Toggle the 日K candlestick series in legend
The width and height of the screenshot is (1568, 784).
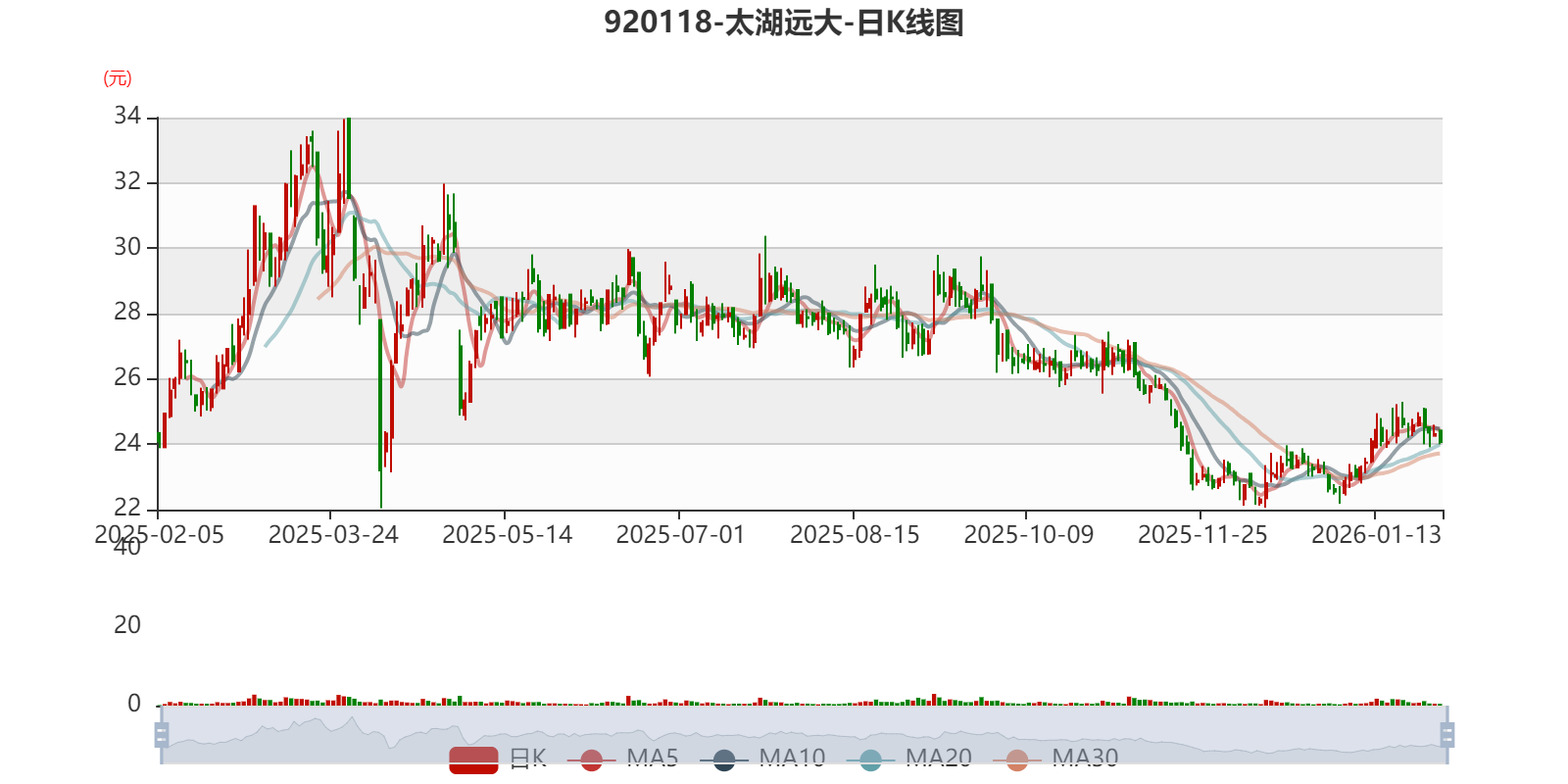tap(497, 759)
